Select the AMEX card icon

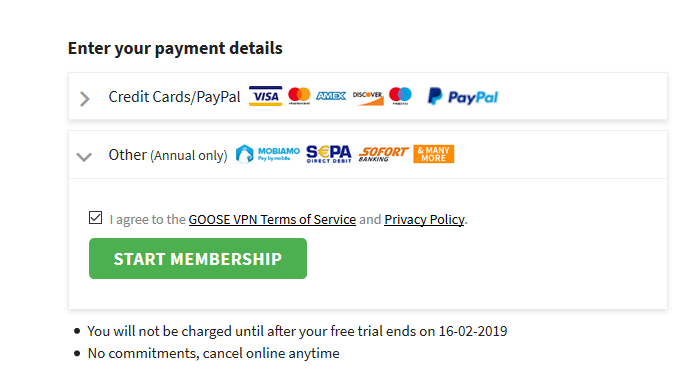click(x=331, y=96)
